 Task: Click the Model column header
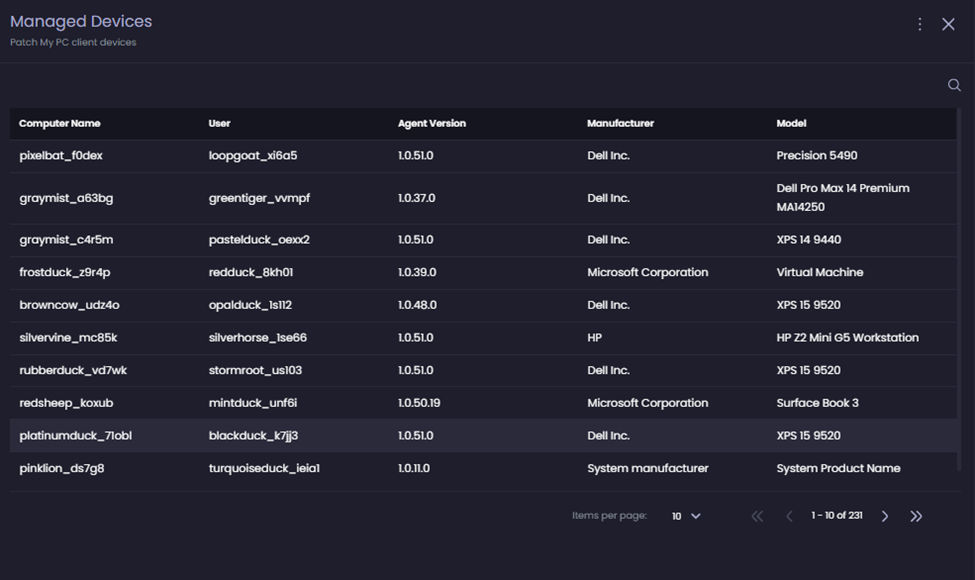790,123
